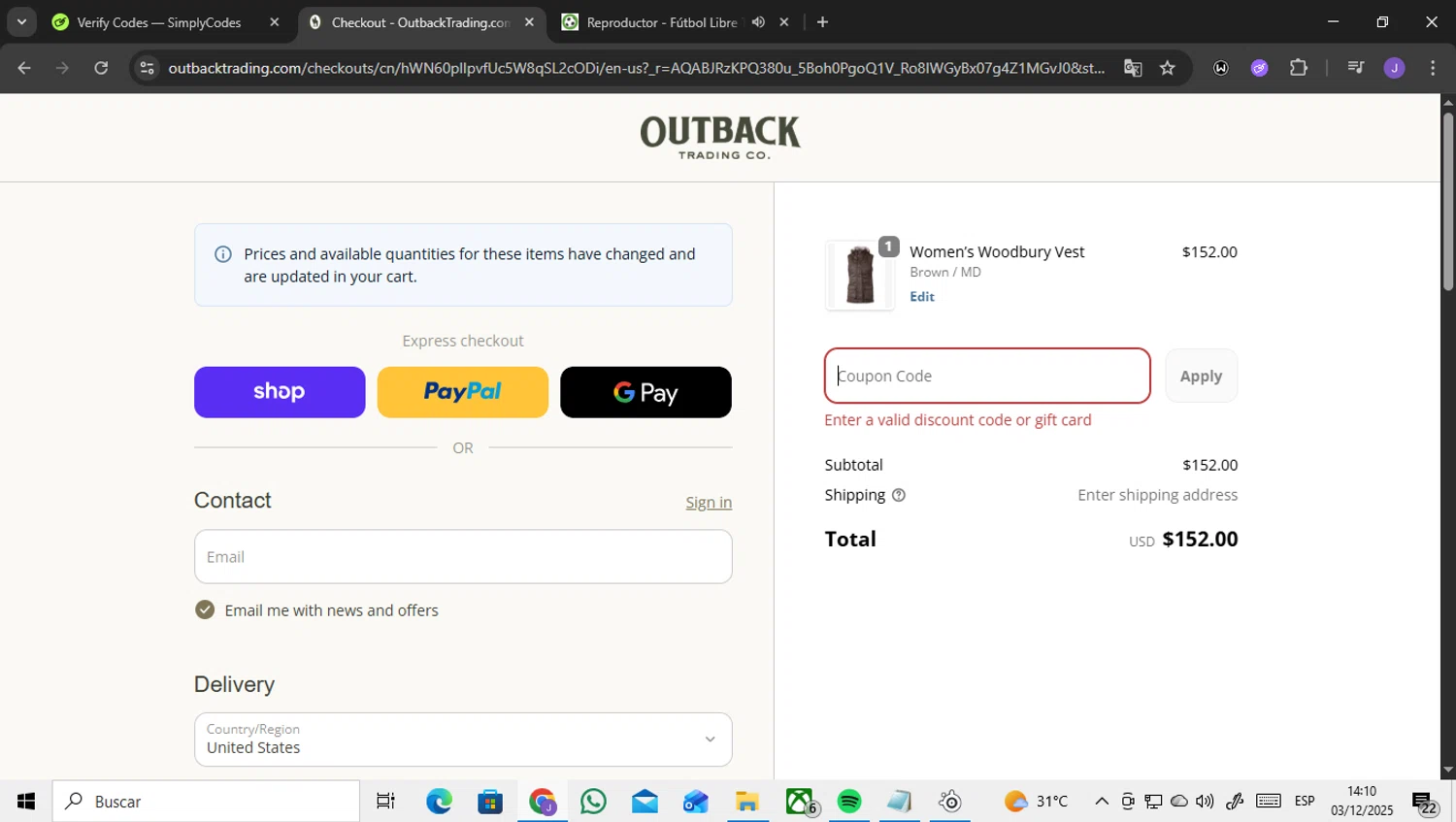Click the Shop Pay express checkout button

(280, 392)
